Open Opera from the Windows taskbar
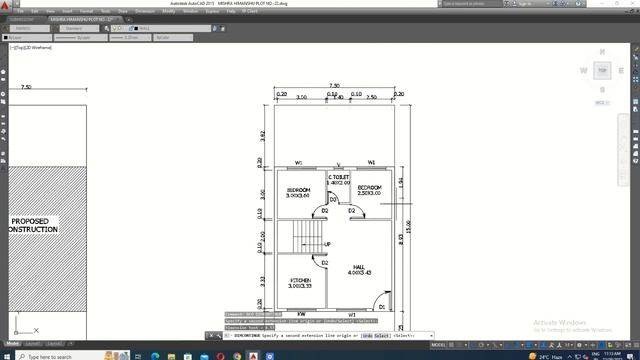640x360 pixels. 220,356
